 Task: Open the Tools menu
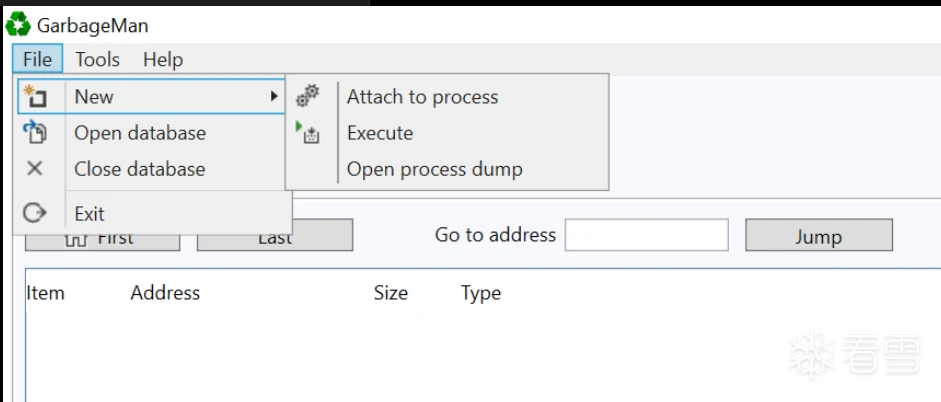[x=97, y=59]
